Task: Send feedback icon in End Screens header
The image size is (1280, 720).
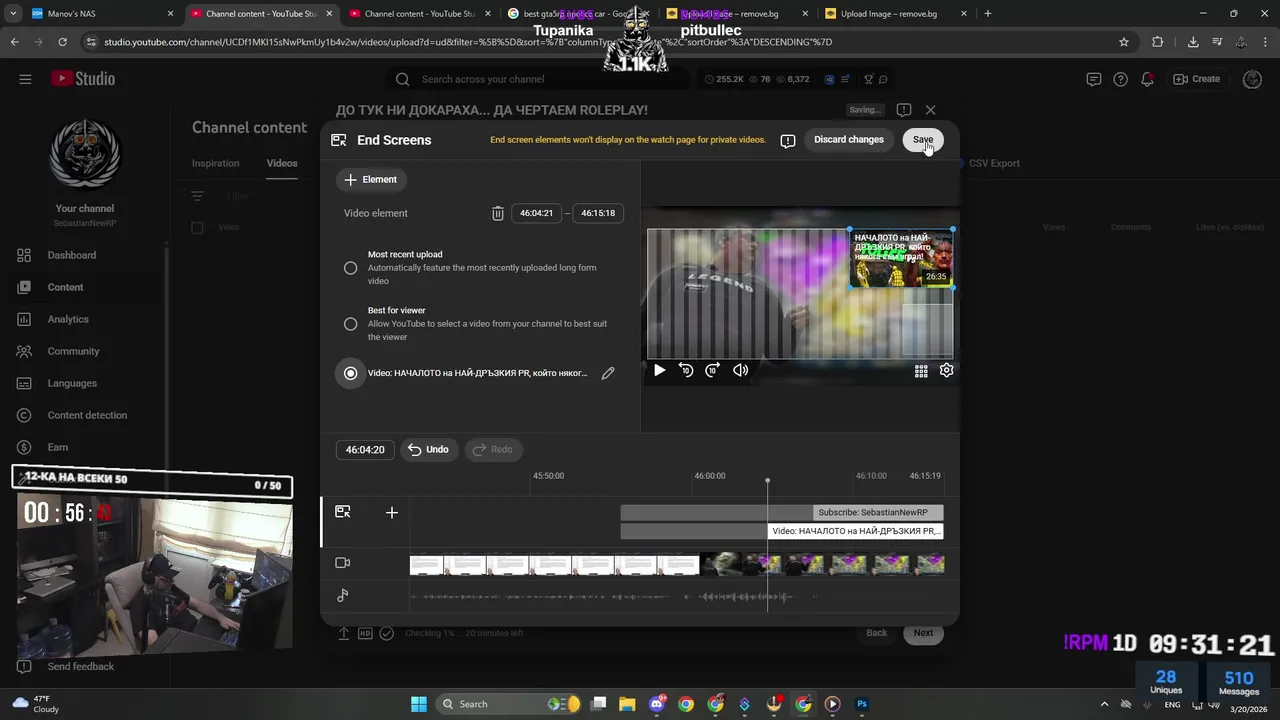Action: pos(788,141)
